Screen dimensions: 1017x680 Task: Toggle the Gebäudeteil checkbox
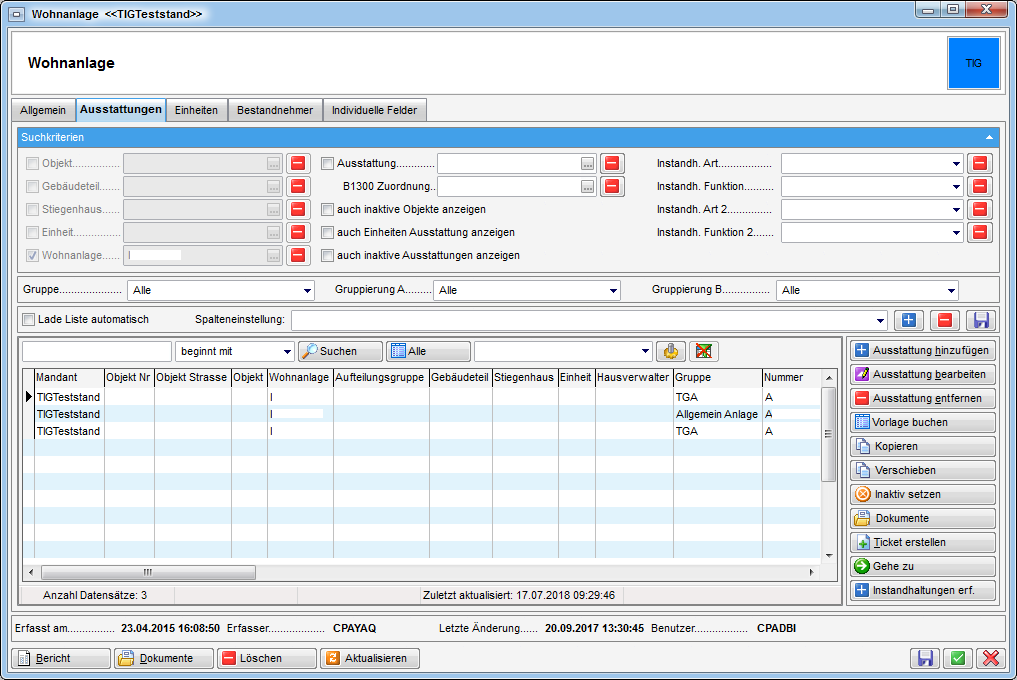[x=32, y=186]
